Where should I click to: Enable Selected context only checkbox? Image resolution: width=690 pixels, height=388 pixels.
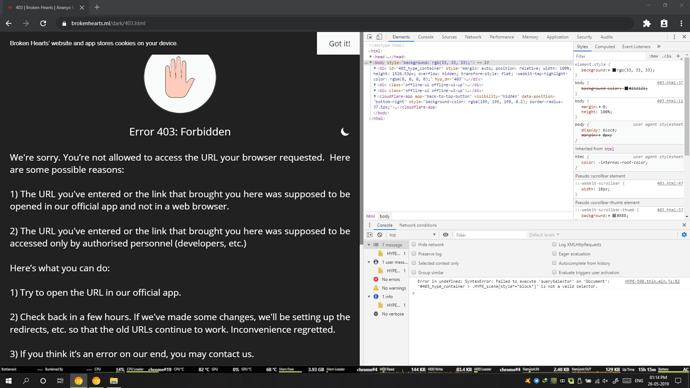pos(414,263)
